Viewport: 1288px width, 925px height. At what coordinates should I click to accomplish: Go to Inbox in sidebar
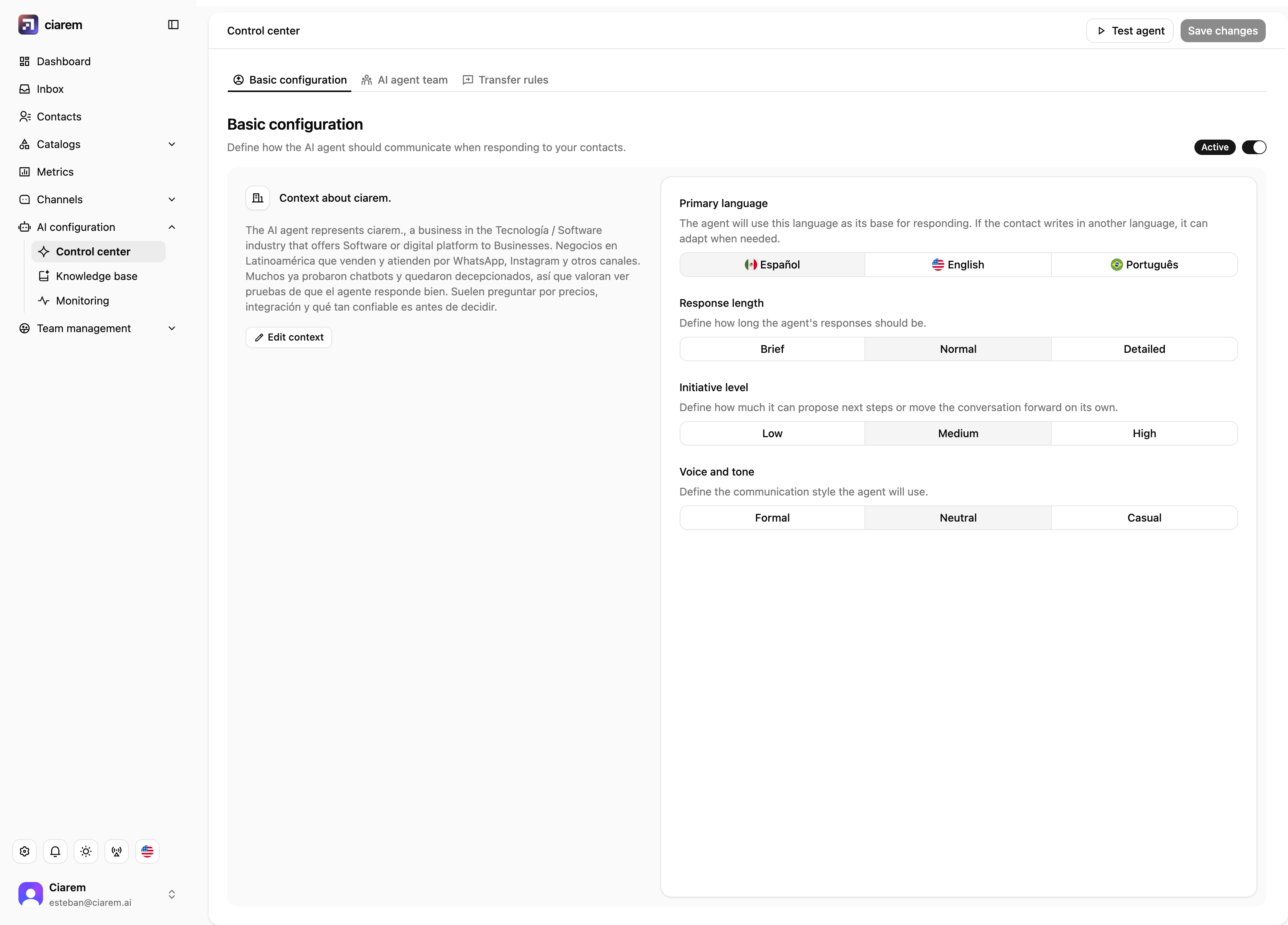(98, 89)
